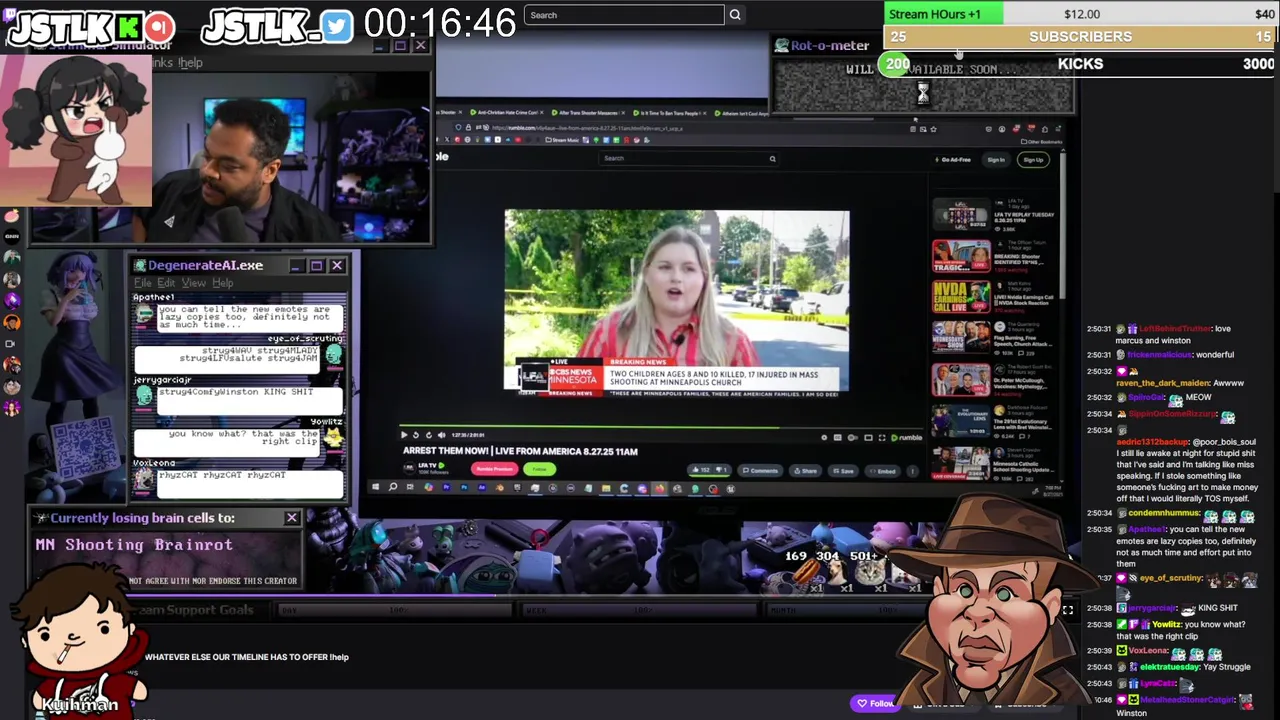
Task: Click Sign In on Rumble page
Action: 996,160
